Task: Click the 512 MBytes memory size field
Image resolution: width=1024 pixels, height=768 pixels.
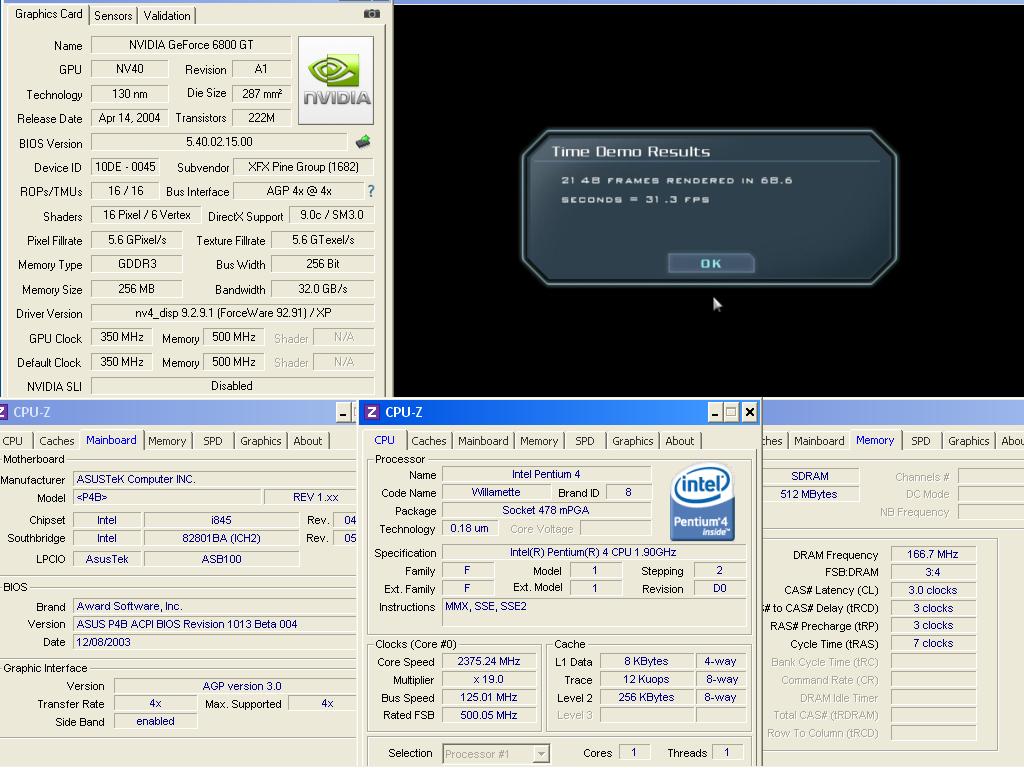Action: pos(810,494)
